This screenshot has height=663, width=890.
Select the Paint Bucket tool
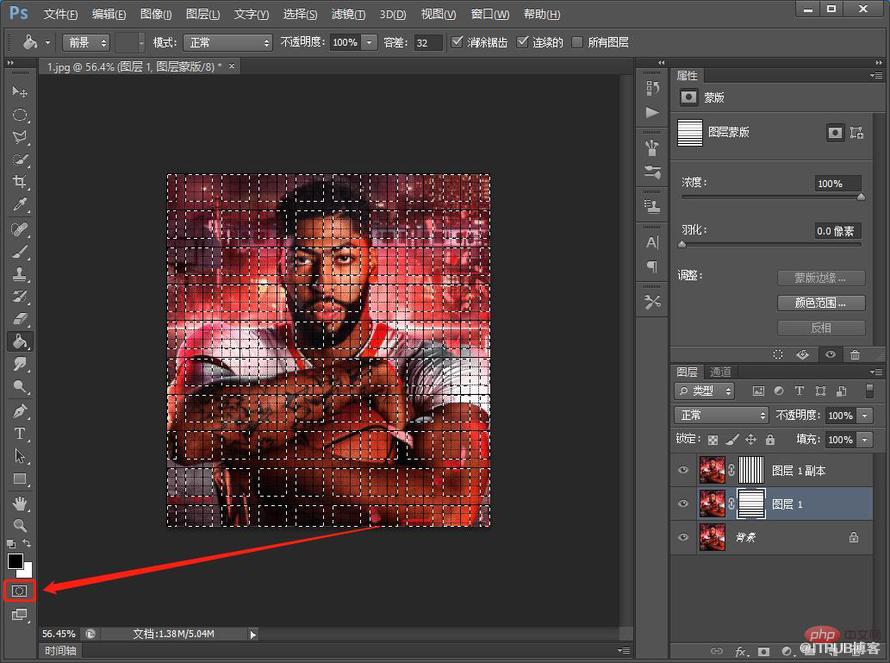[x=20, y=342]
